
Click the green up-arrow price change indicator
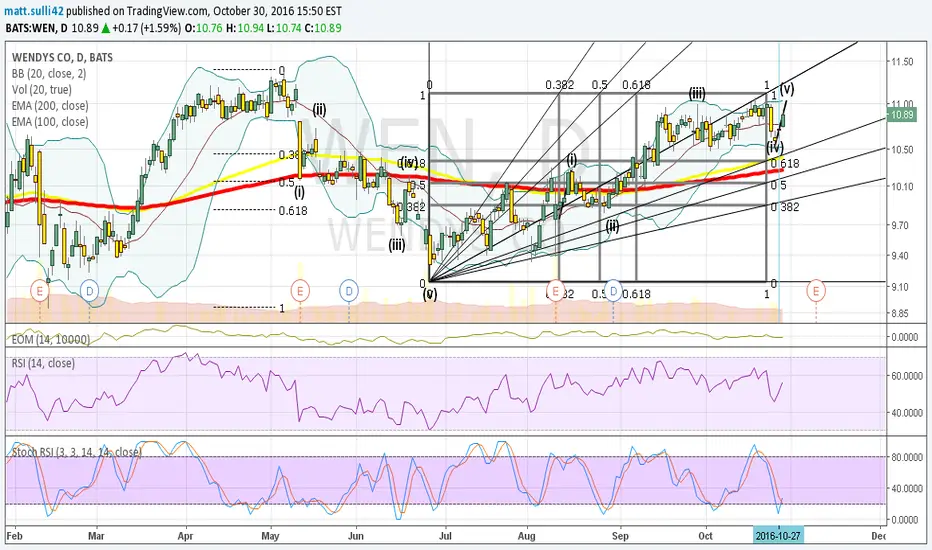coord(105,28)
